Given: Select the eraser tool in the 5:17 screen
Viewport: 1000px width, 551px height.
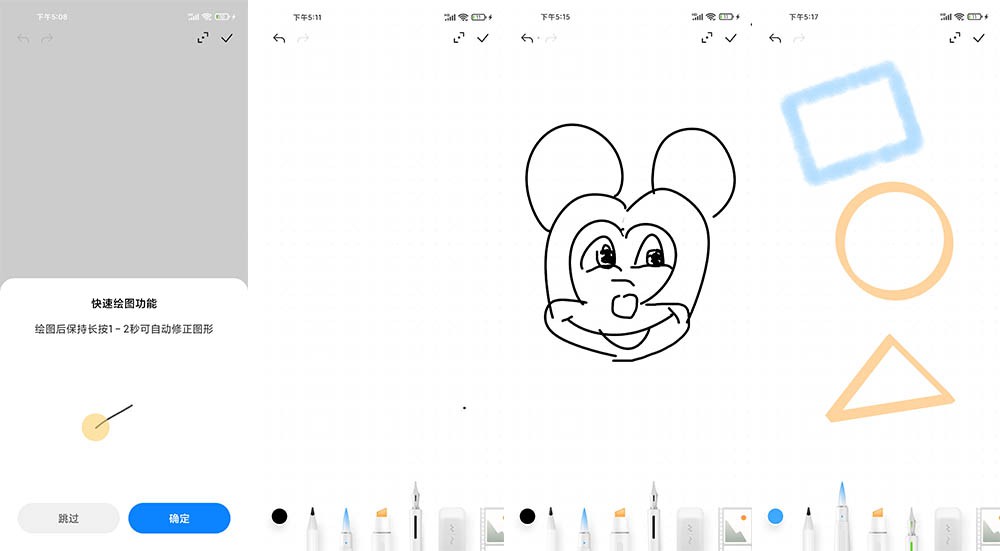Looking at the screenshot, I should click(x=948, y=529).
